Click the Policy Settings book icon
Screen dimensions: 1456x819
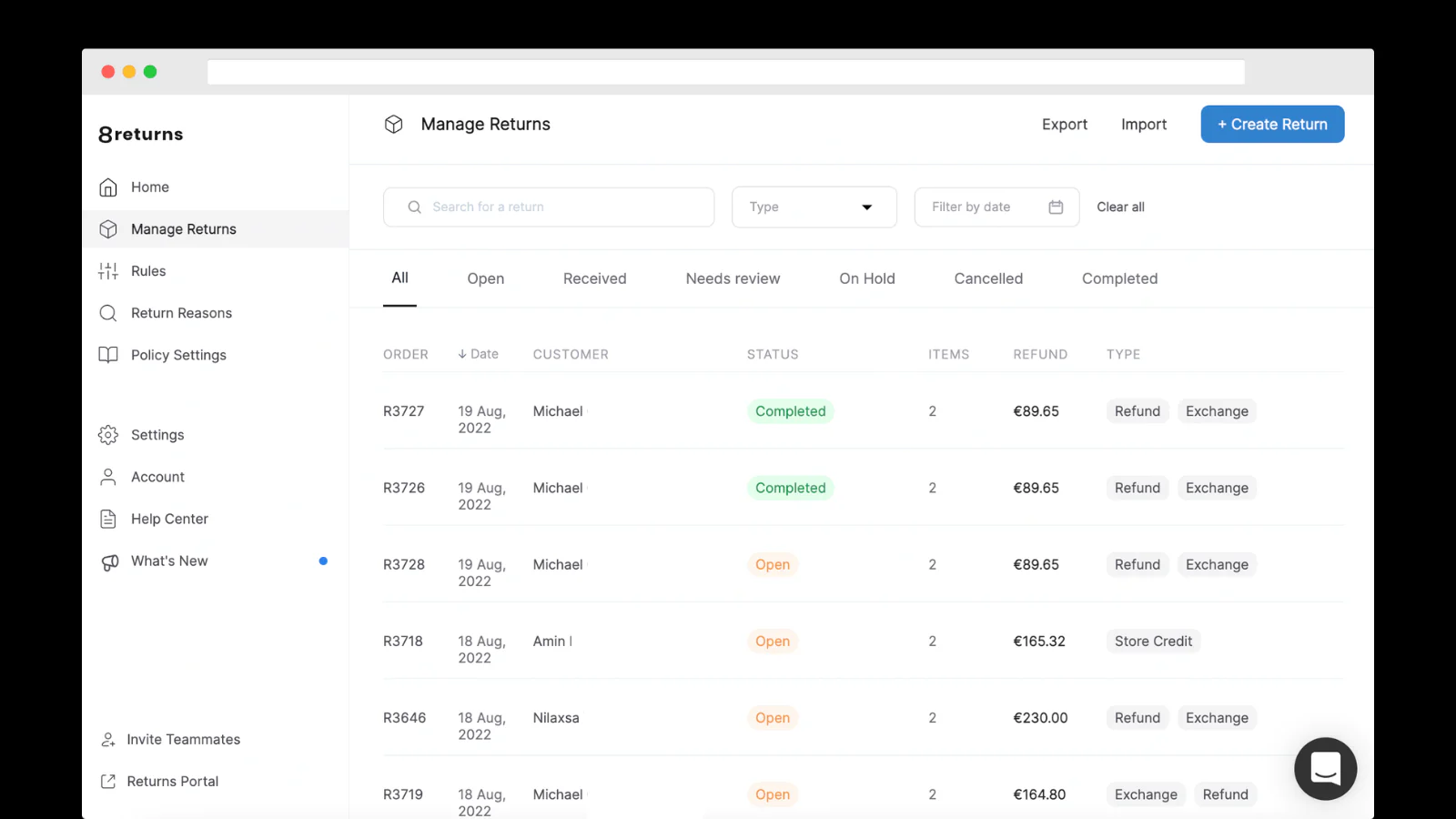coord(108,355)
